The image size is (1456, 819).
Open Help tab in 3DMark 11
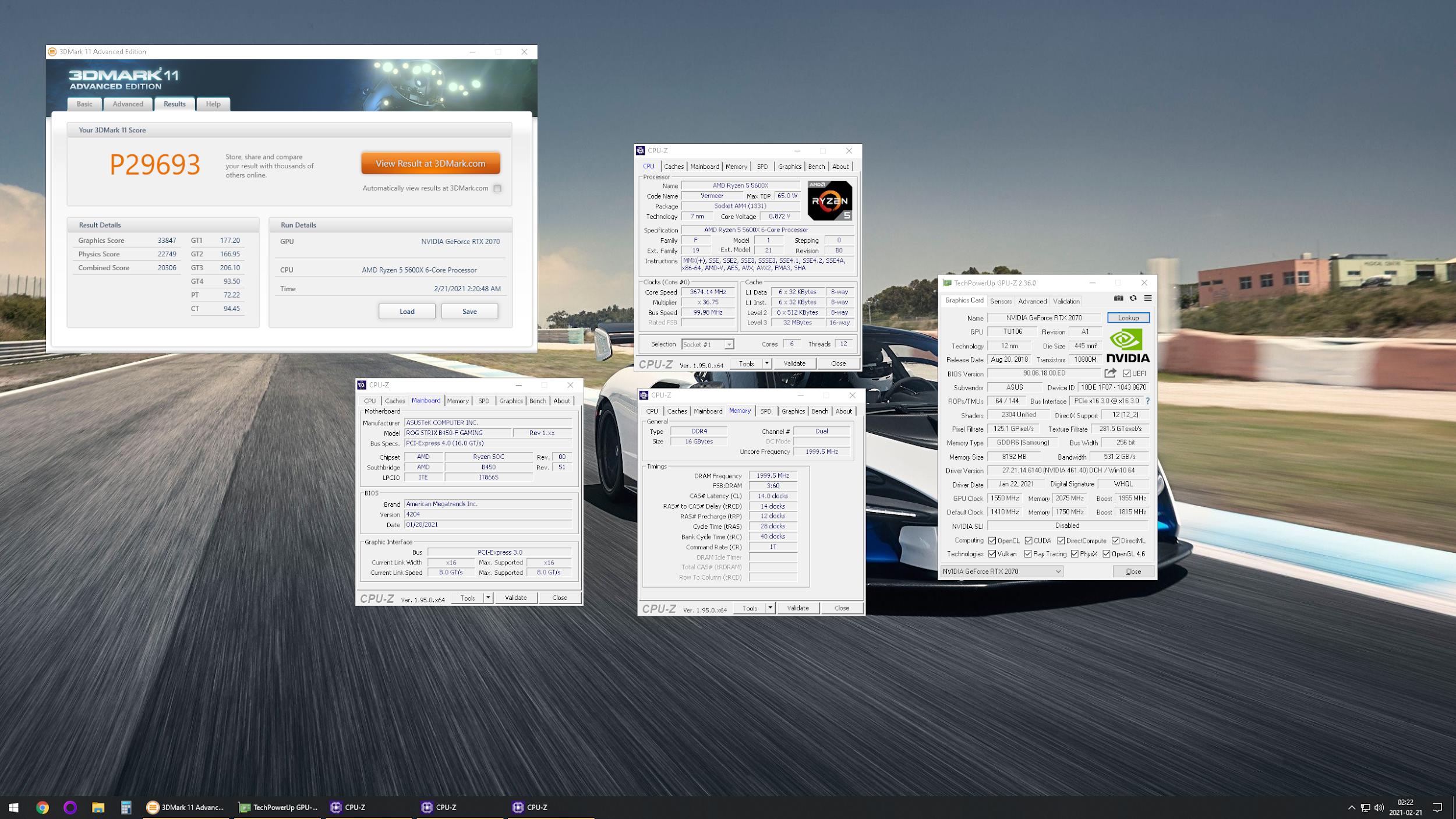[x=213, y=104]
